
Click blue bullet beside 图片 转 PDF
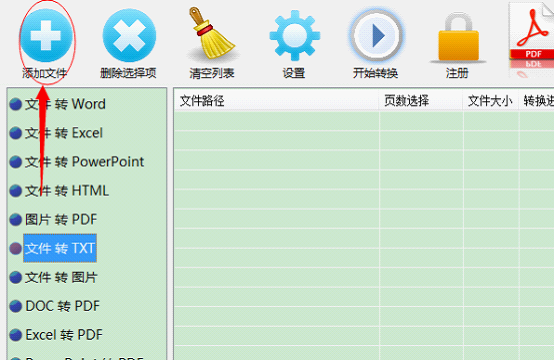[x=16, y=220]
